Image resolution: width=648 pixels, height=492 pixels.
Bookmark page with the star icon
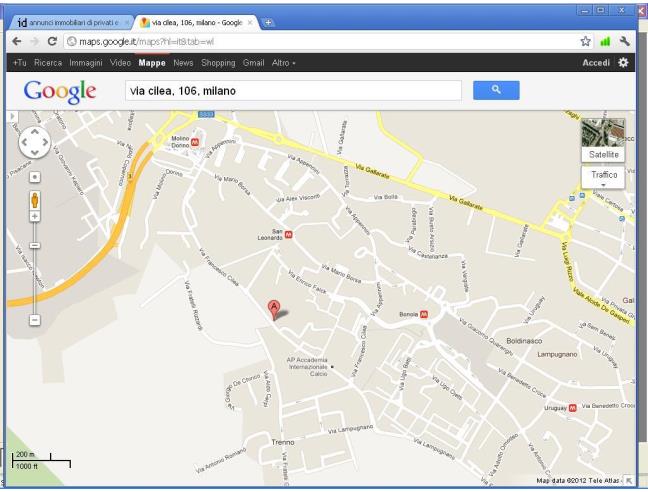point(585,42)
